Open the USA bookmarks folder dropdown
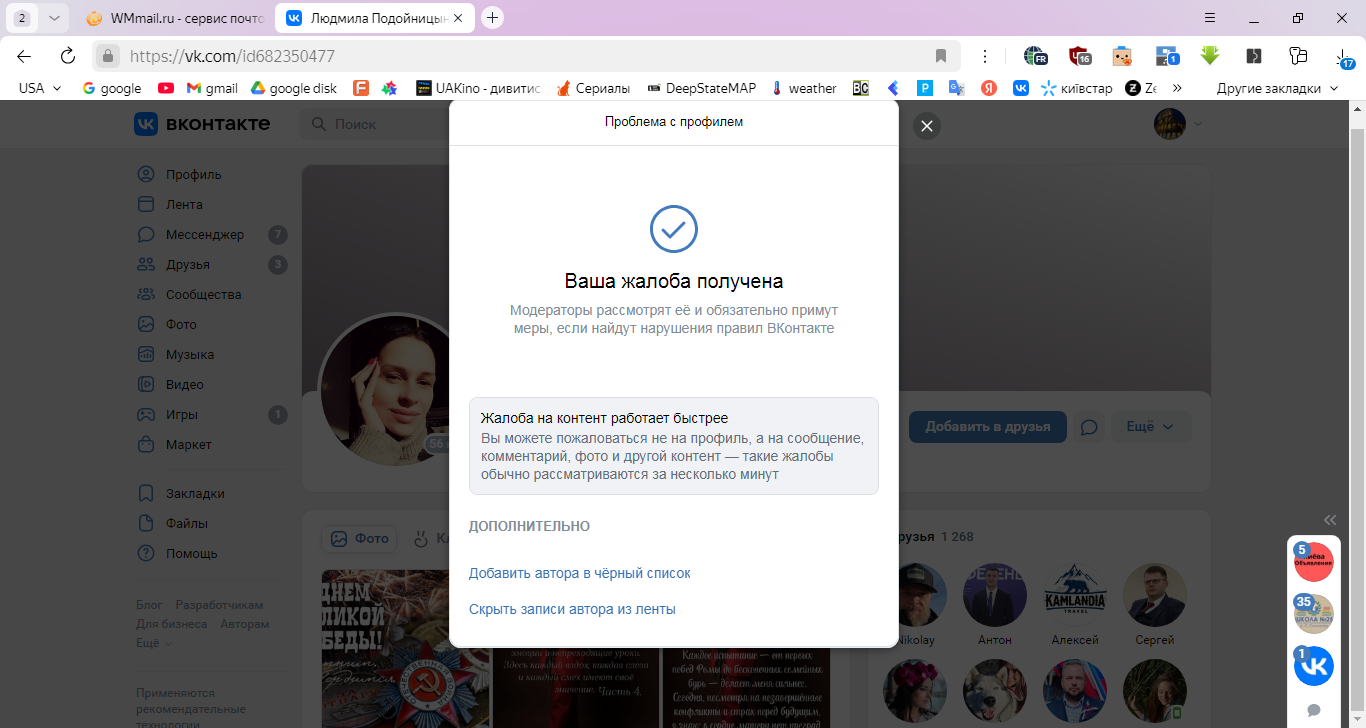This screenshot has width=1366, height=728. coord(40,88)
